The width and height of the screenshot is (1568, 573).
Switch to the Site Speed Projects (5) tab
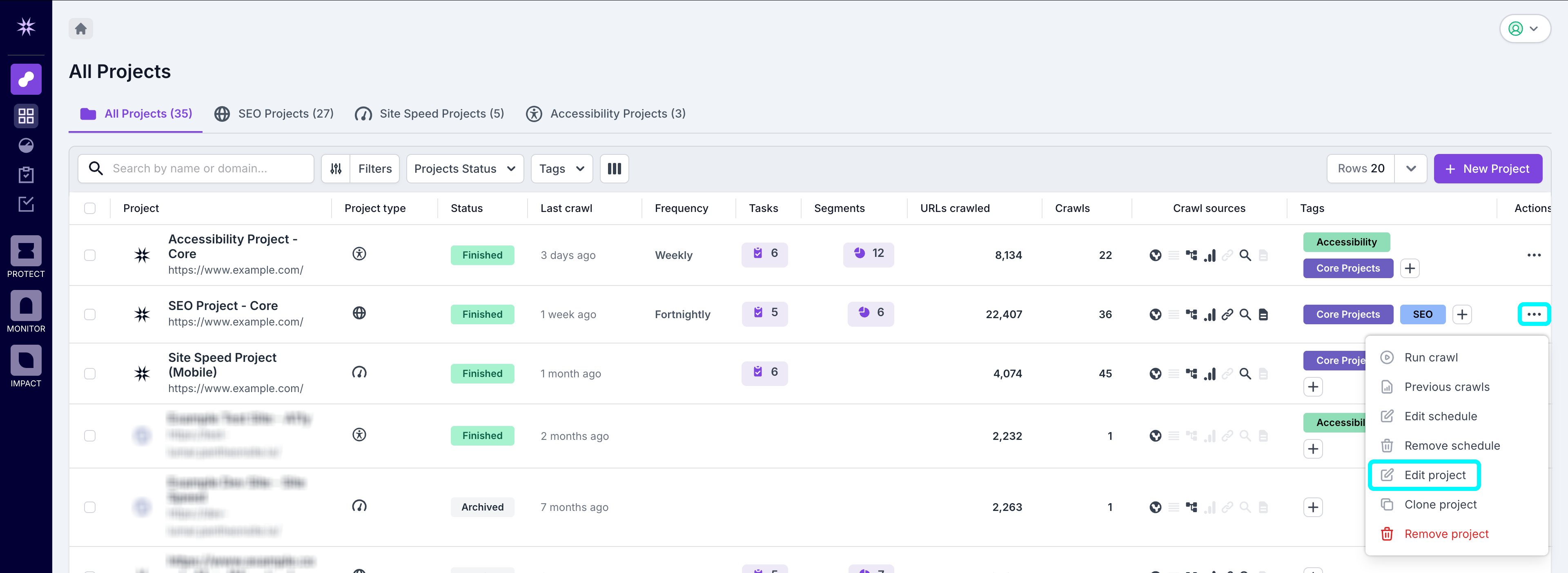click(429, 113)
